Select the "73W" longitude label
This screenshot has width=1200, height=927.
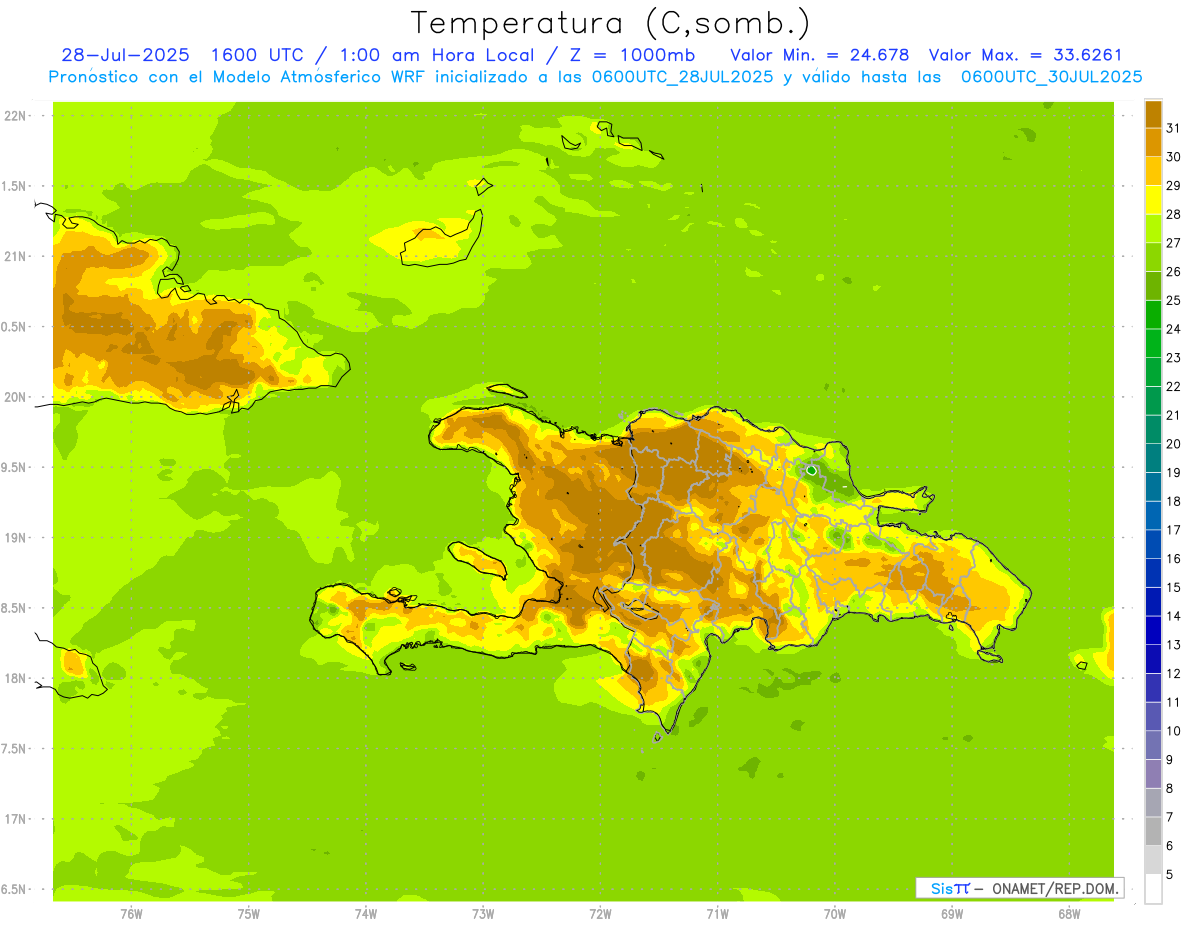[483, 913]
